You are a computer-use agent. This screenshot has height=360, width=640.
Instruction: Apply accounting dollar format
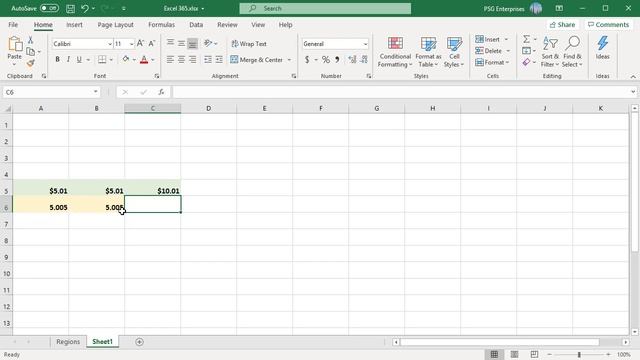[x=307, y=60]
